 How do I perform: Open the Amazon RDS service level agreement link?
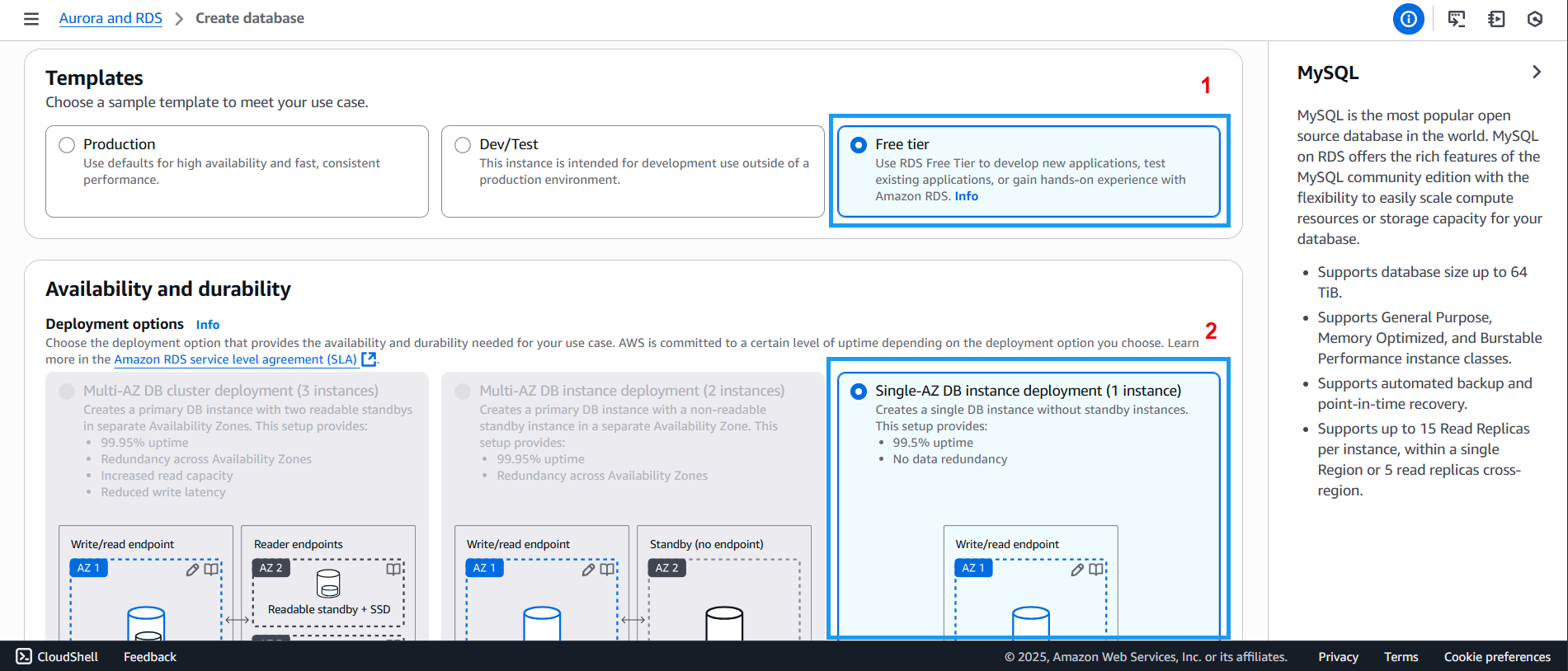click(235, 359)
